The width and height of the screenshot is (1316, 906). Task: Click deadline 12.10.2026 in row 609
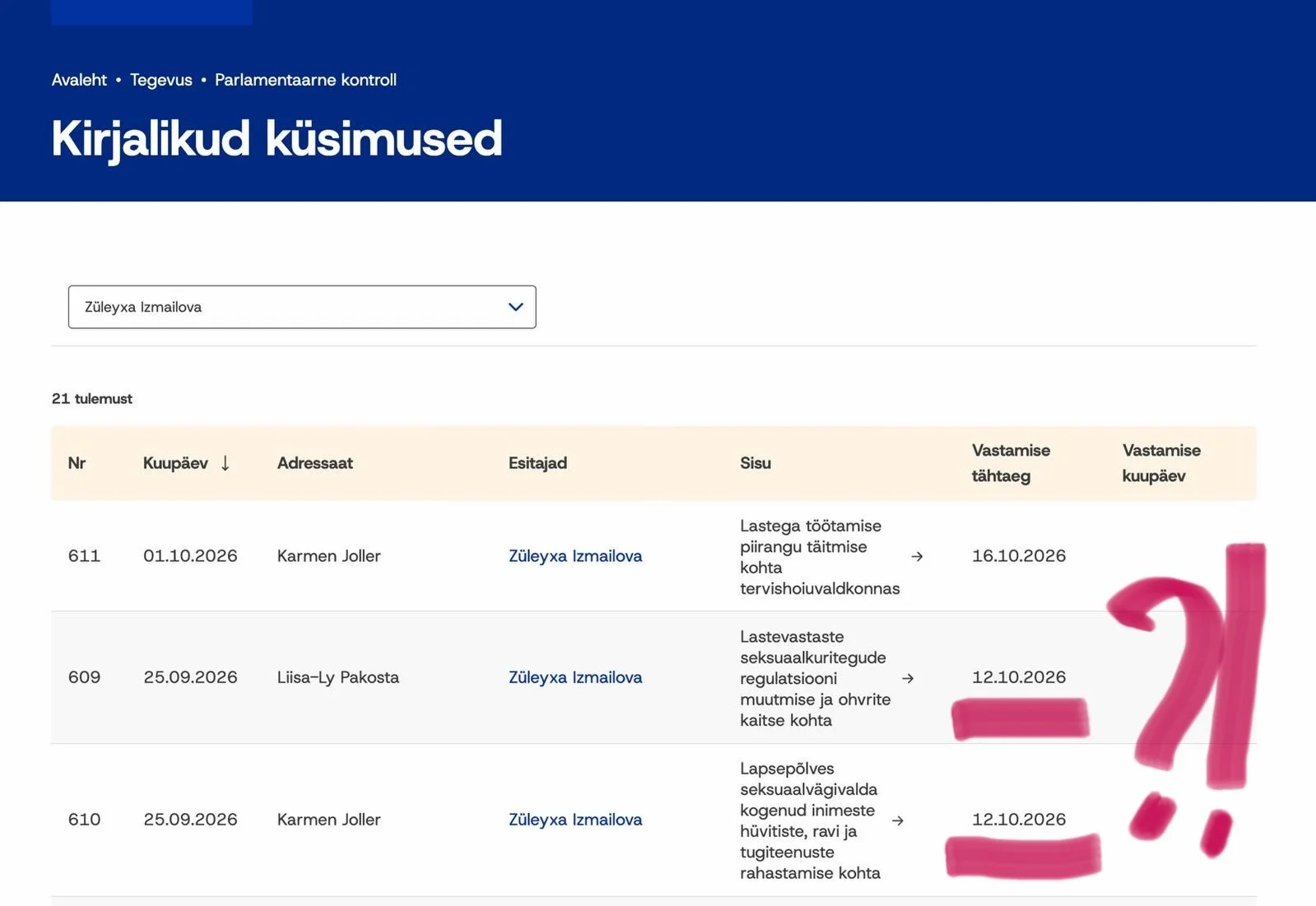(x=1019, y=677)
